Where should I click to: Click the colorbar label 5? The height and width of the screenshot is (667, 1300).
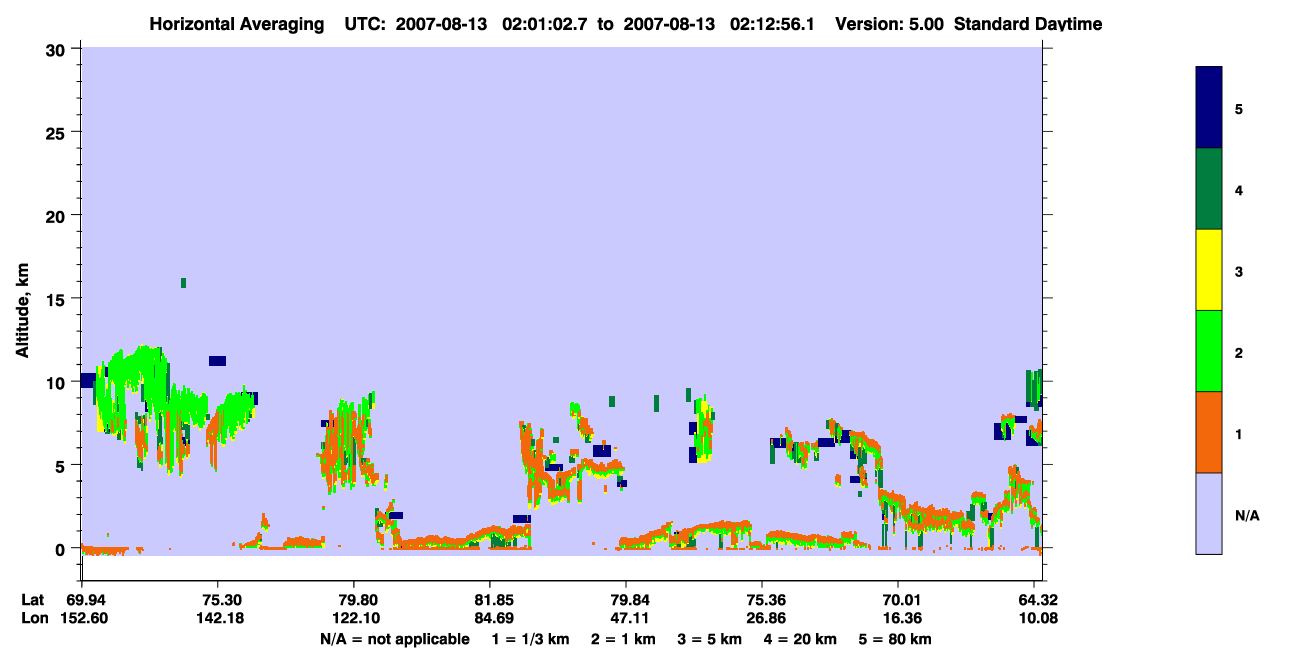point(1239,108)
